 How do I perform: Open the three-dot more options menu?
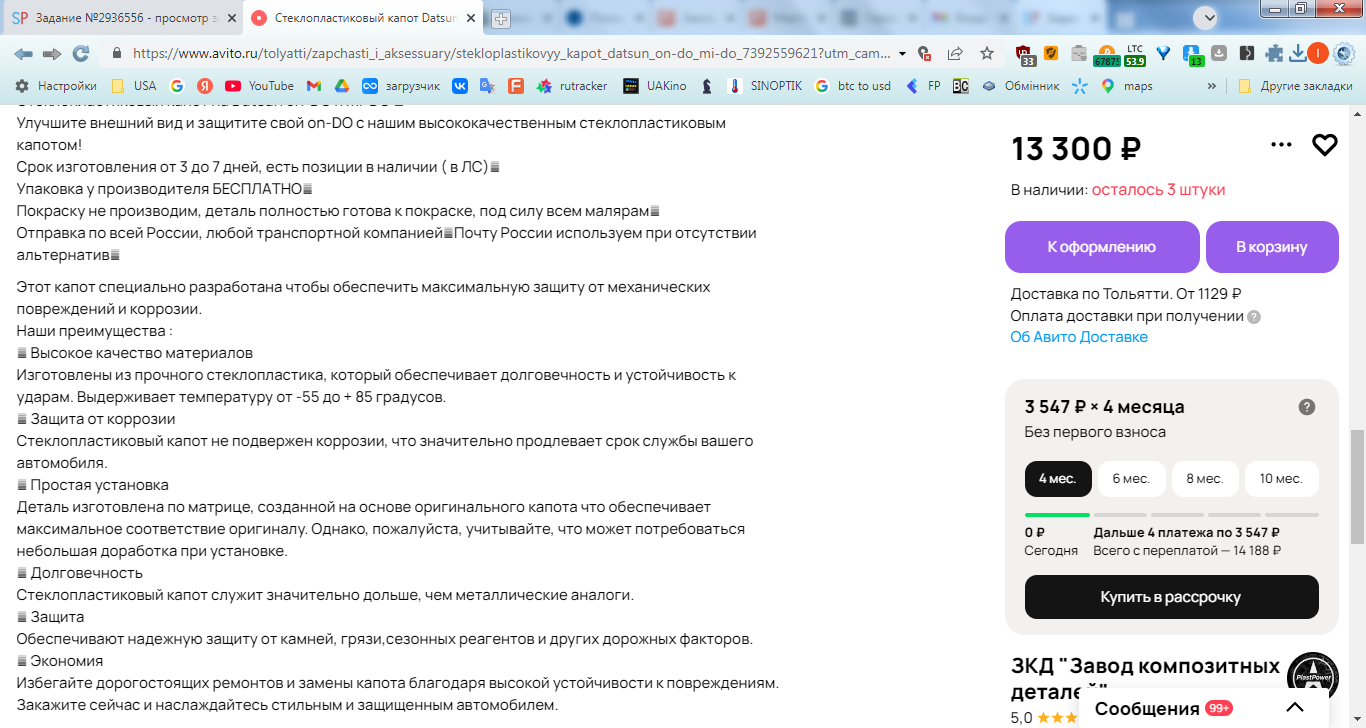tap(1281, 145)
